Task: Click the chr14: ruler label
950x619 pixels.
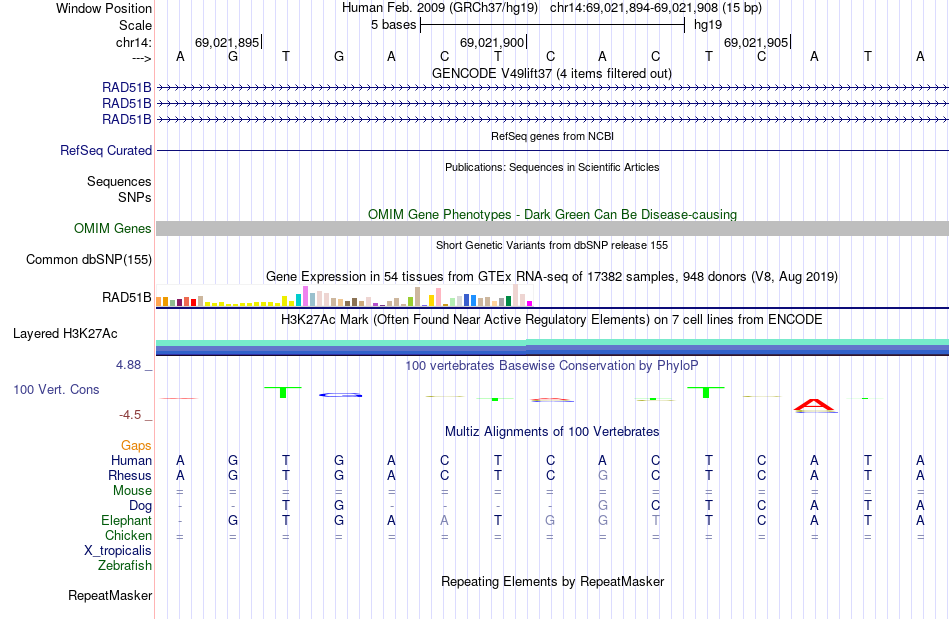Action: 133,42
